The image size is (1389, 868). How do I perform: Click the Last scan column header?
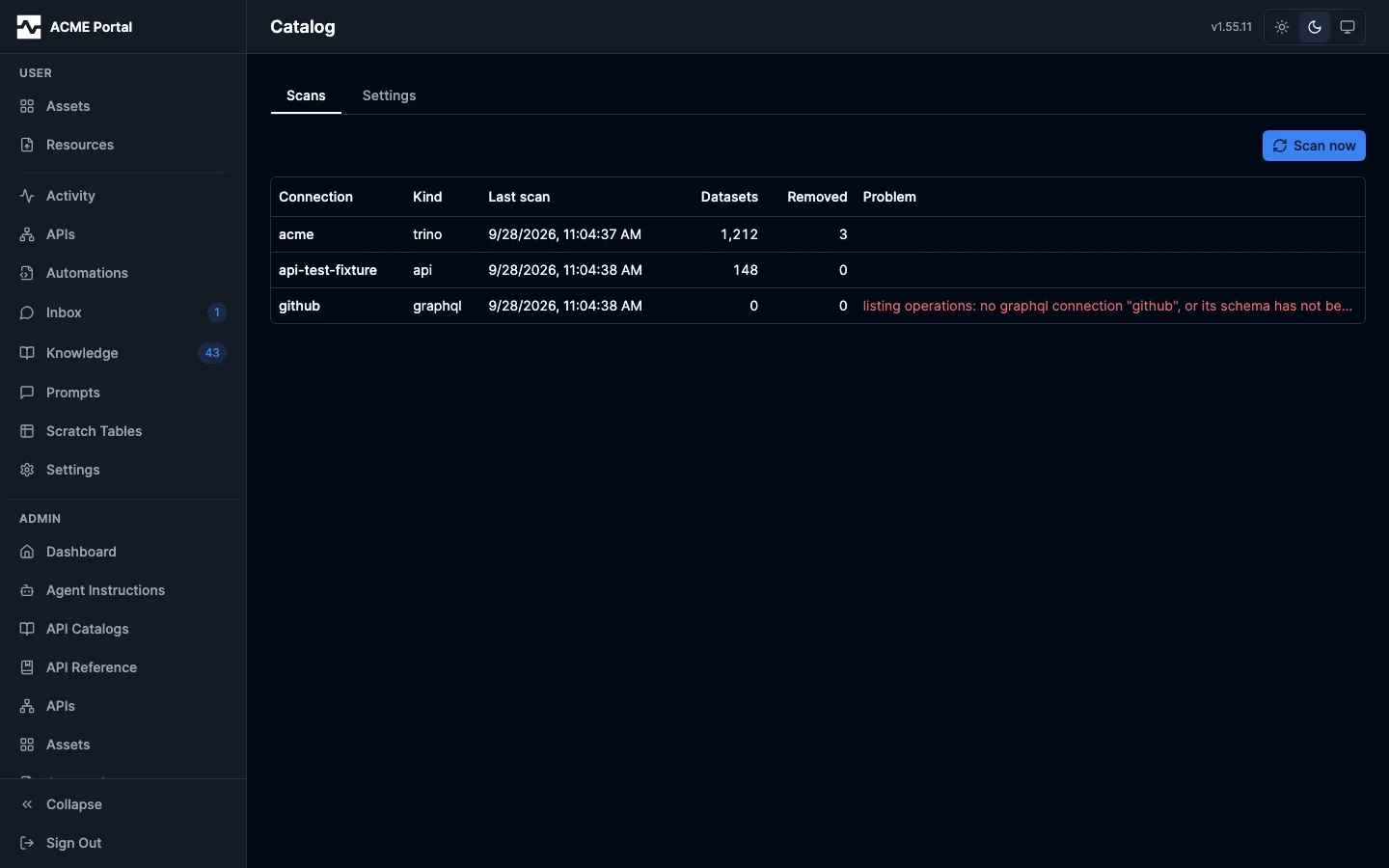pyautogui.click(x=519, y=197)
